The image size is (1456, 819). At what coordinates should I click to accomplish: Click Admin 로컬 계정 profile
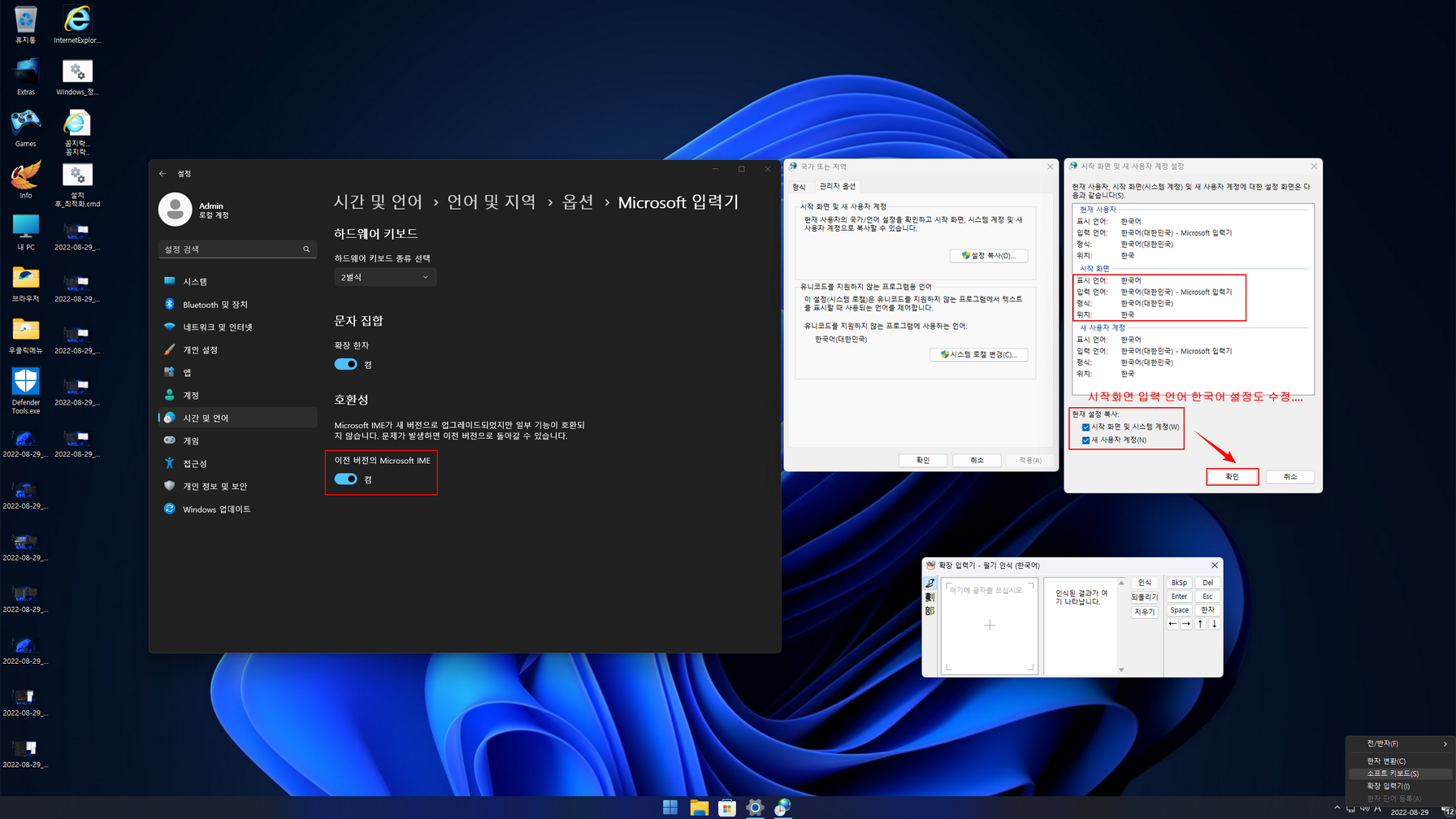point(195,210)
